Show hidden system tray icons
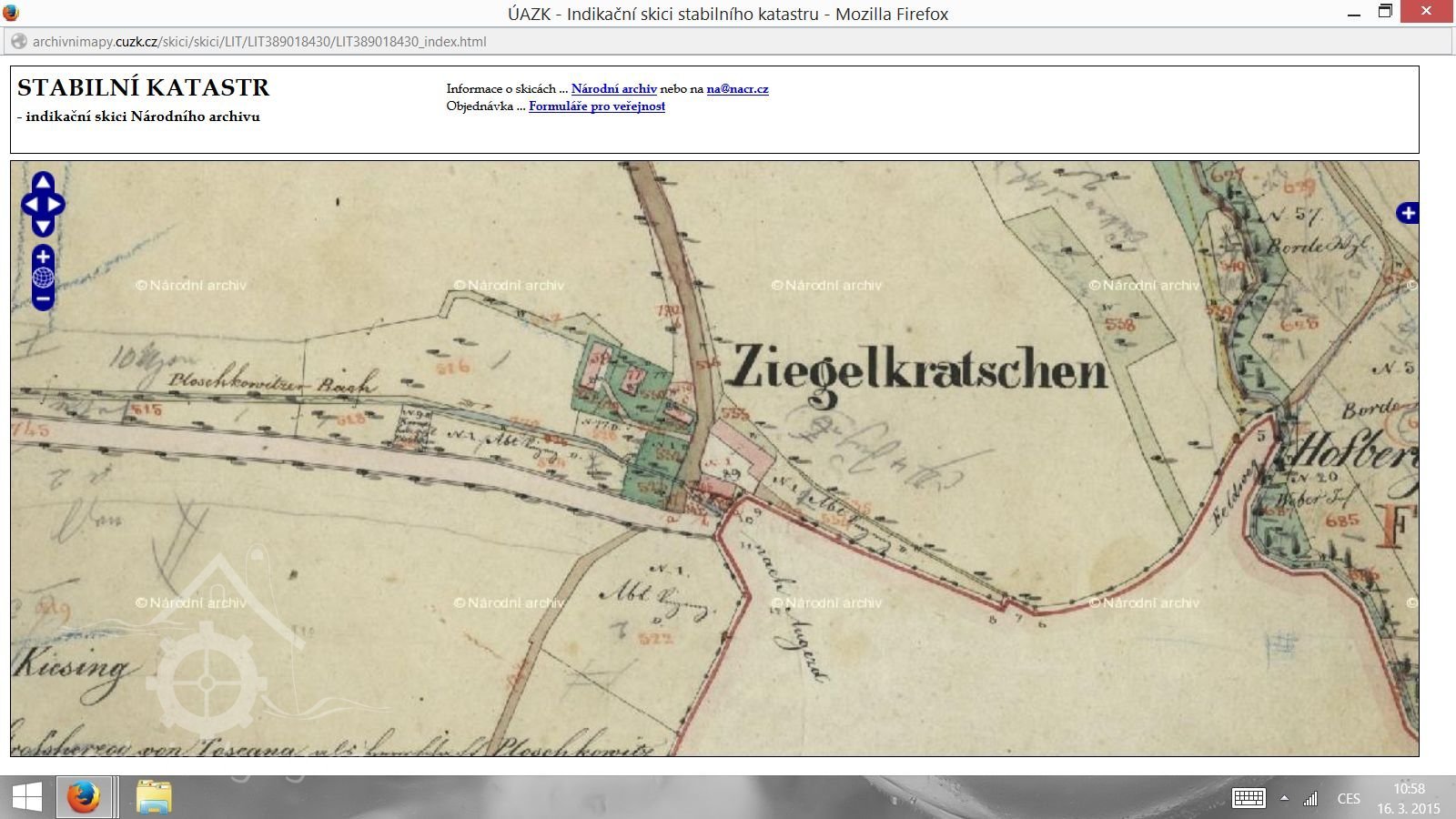The image size is (1456, 819). pyautogui.click(x=1284, y=798)
